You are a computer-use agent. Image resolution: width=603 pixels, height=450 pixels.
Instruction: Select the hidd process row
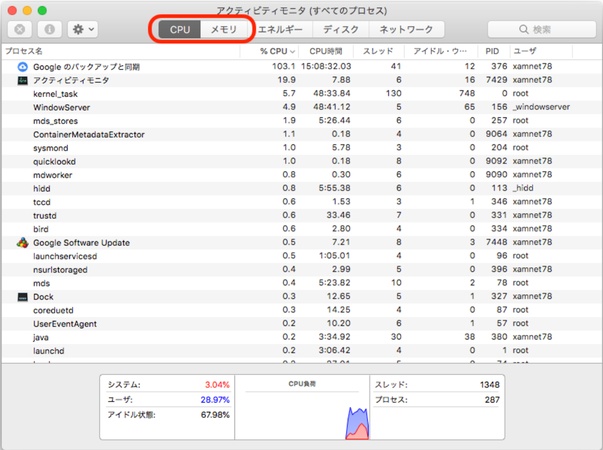pos(302,188)
